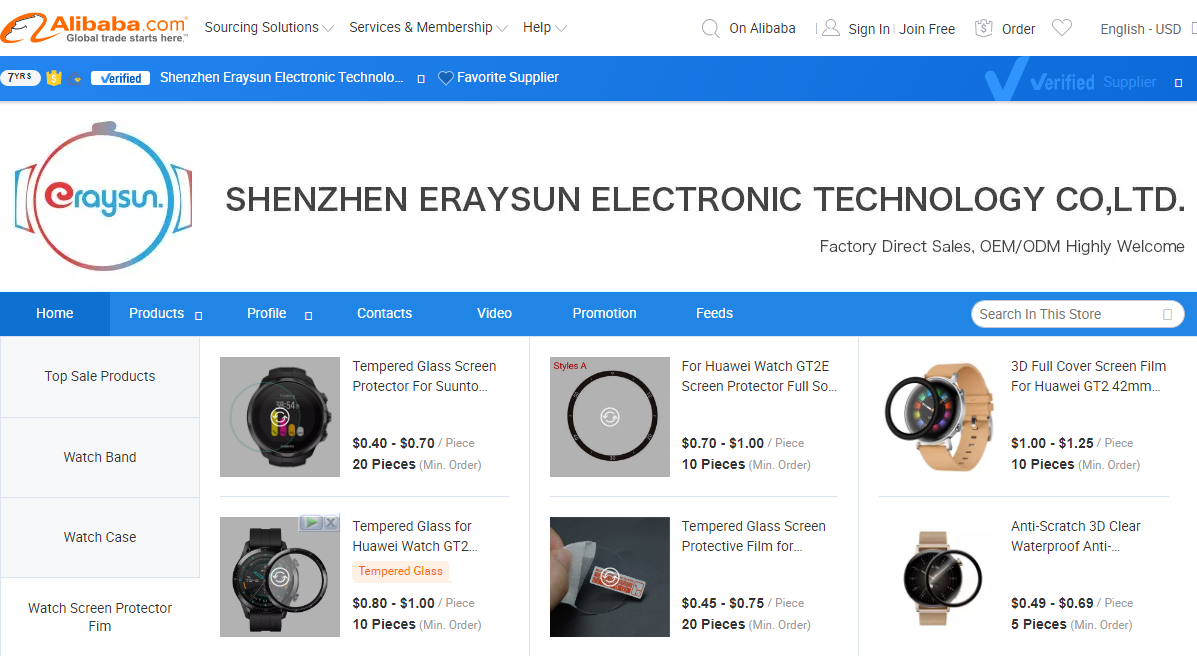
Task: Open the Video tab
Action: (494, 314)
